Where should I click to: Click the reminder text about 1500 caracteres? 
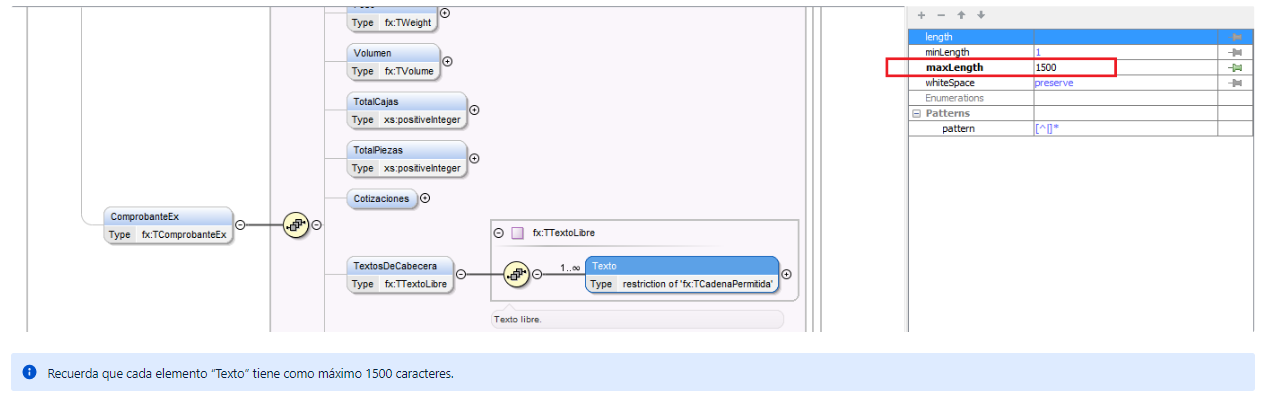coord(251,373)
